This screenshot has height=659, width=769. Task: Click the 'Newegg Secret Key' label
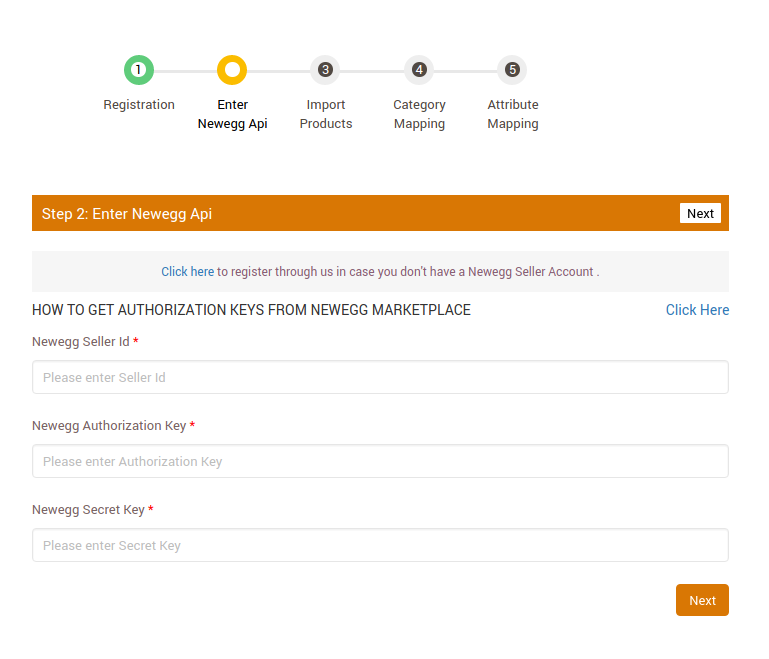(88, 510)
